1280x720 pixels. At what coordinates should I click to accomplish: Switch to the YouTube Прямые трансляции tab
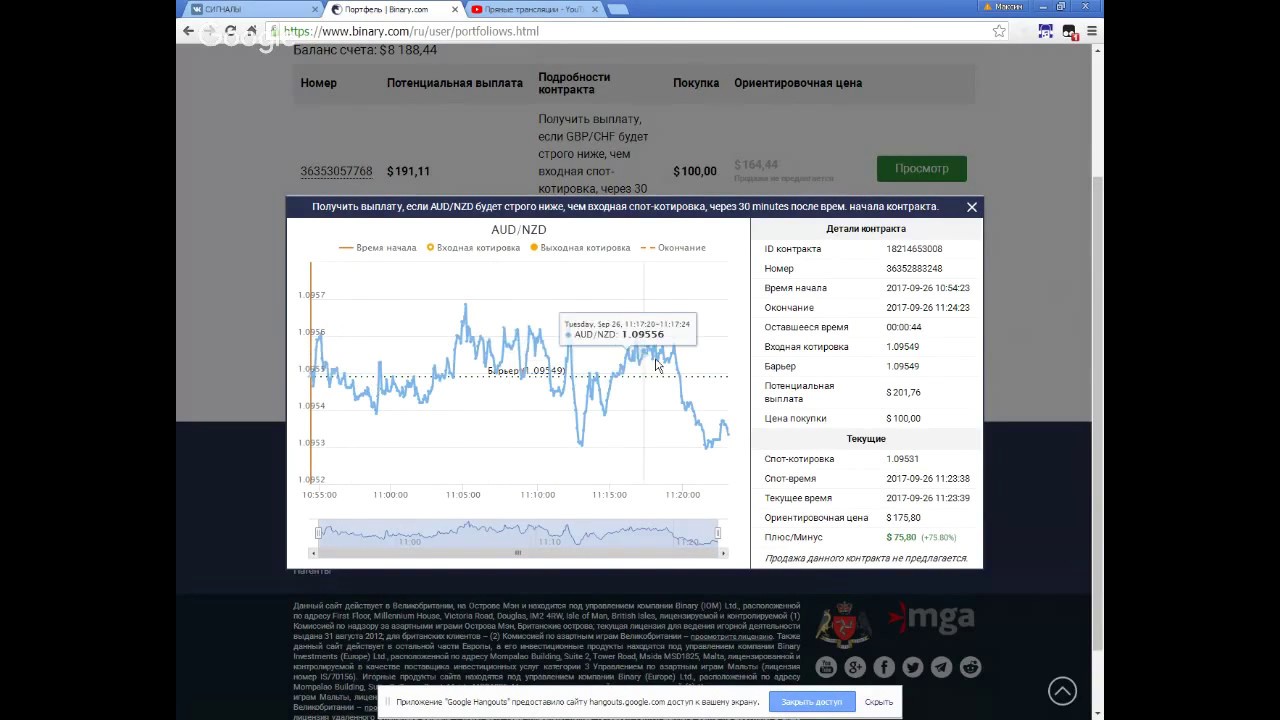pyautogui.click(x=534, y=9)
